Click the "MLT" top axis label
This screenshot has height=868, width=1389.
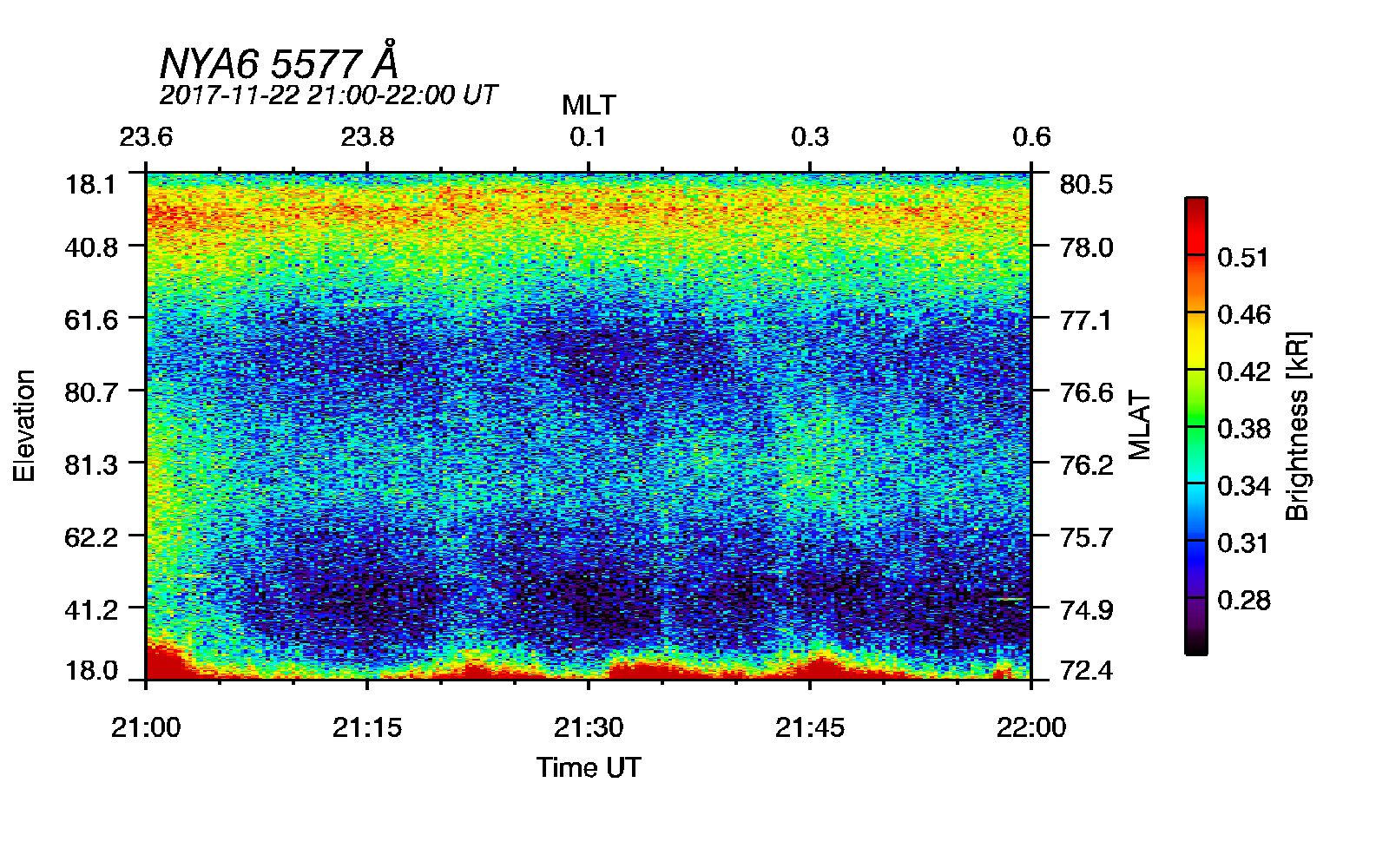[589, 105]
